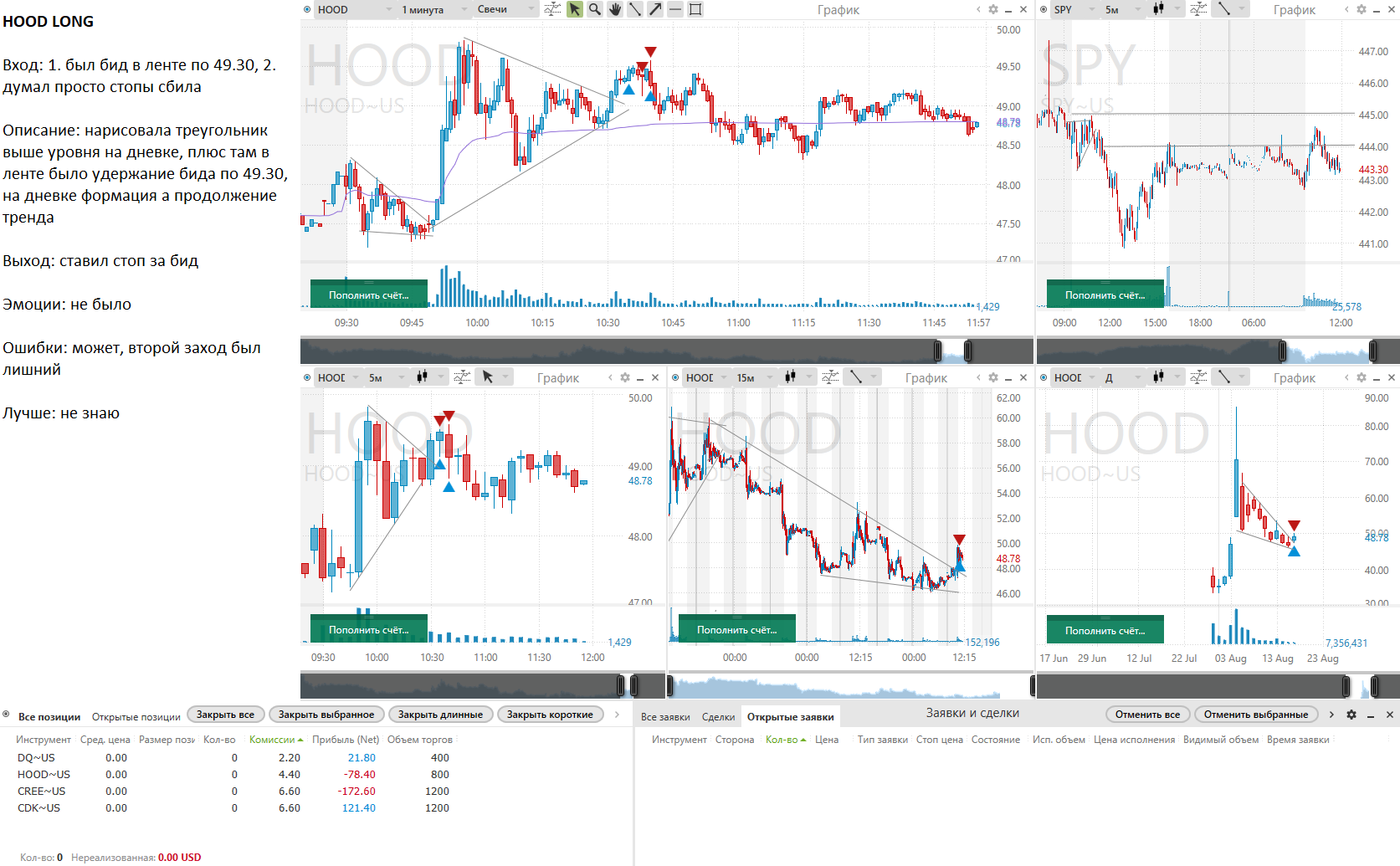This screenshot has width=1400, height=866.
Task: Toggle link radio button of HOOD daily chart
Action: coord(1044,377)
